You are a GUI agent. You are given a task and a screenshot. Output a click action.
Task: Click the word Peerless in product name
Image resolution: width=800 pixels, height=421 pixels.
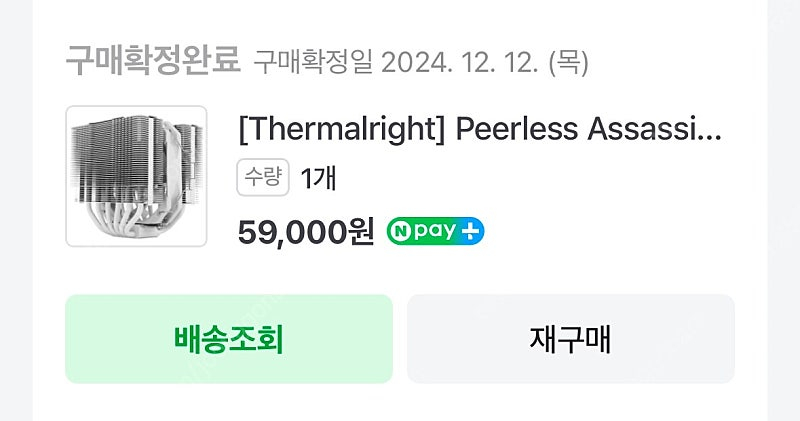click(509, 129)
